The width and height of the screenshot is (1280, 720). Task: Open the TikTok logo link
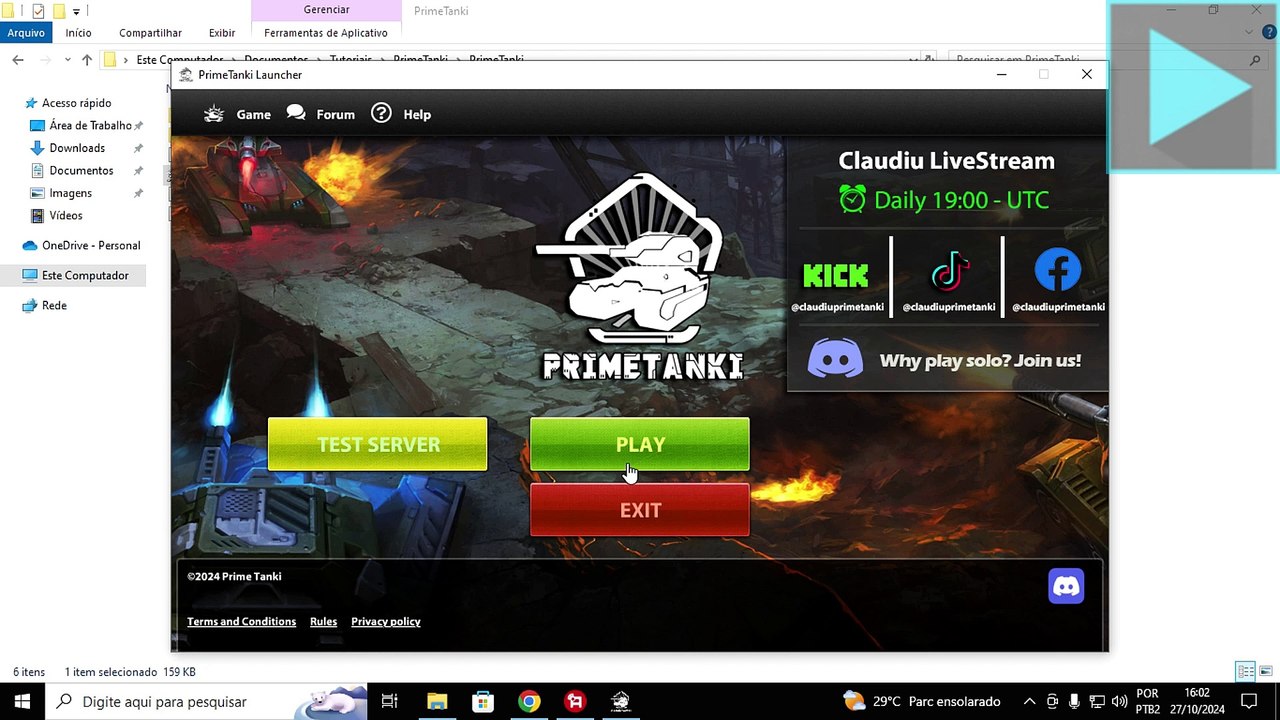[x=949, y=272]
